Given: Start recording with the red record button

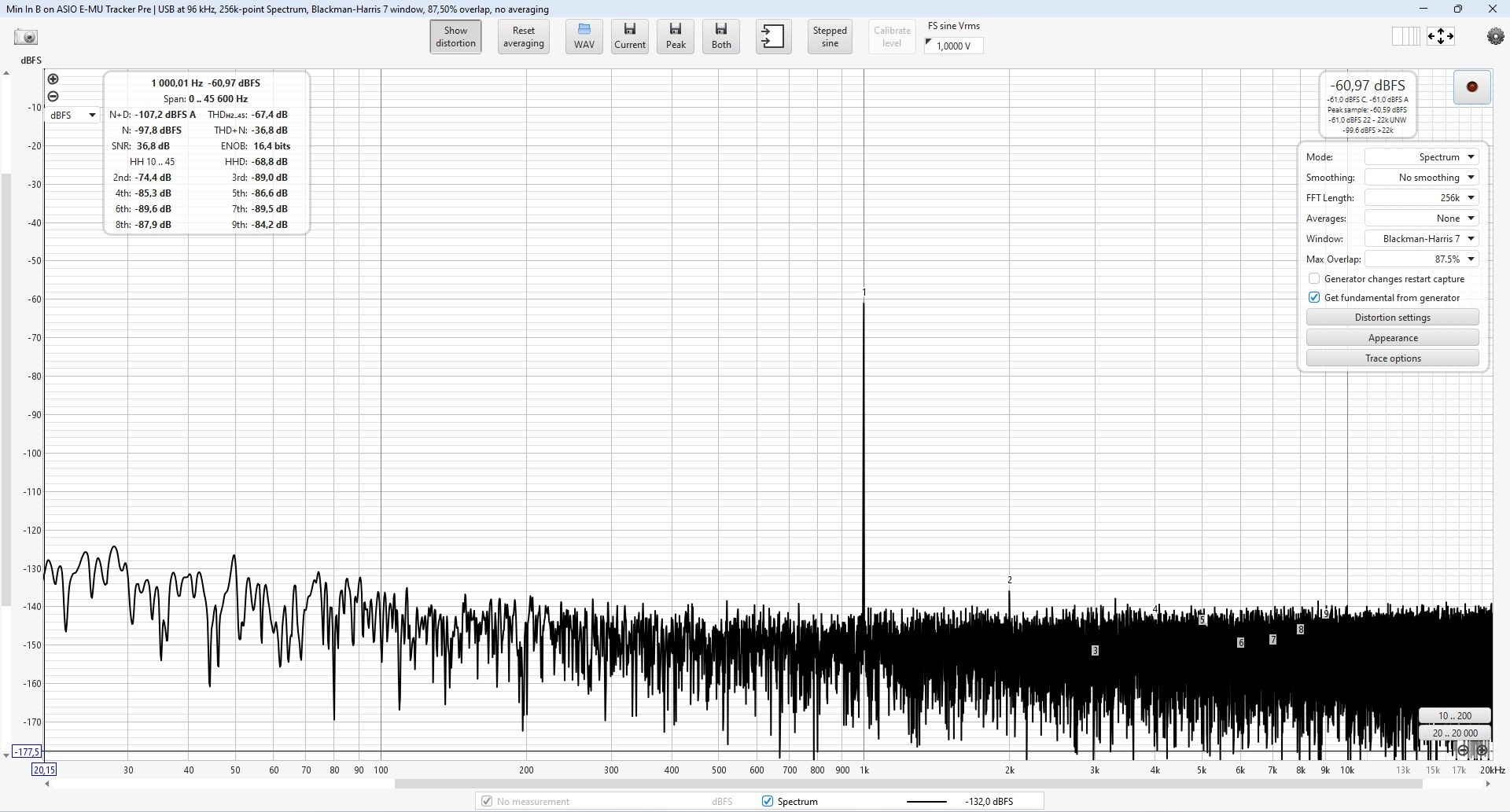Looking at the screenshot, I should pyautogui.click(x=1472, y=86).
